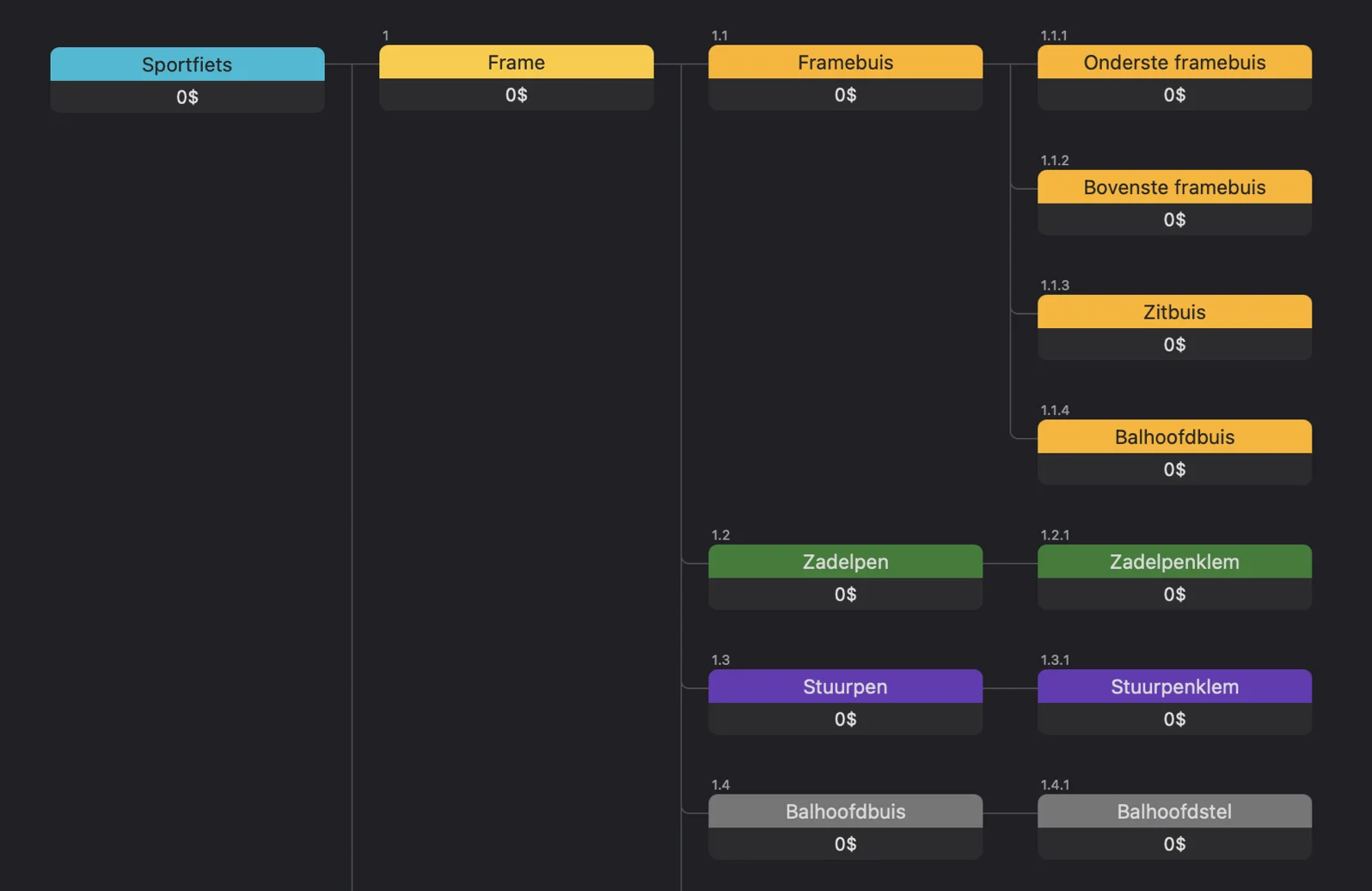Select the purple Stuurpen node
This screenshot has width=1372, height=891.
[845, 687]
